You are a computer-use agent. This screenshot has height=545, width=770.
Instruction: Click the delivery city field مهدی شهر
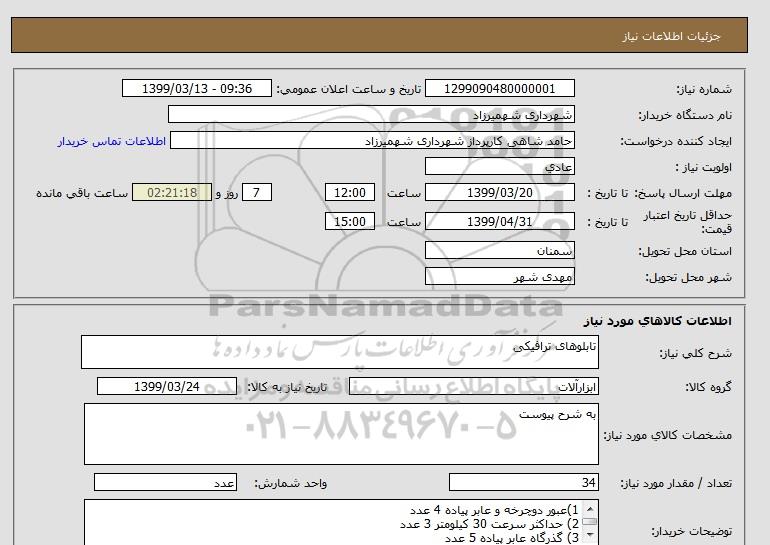[499, 276]
